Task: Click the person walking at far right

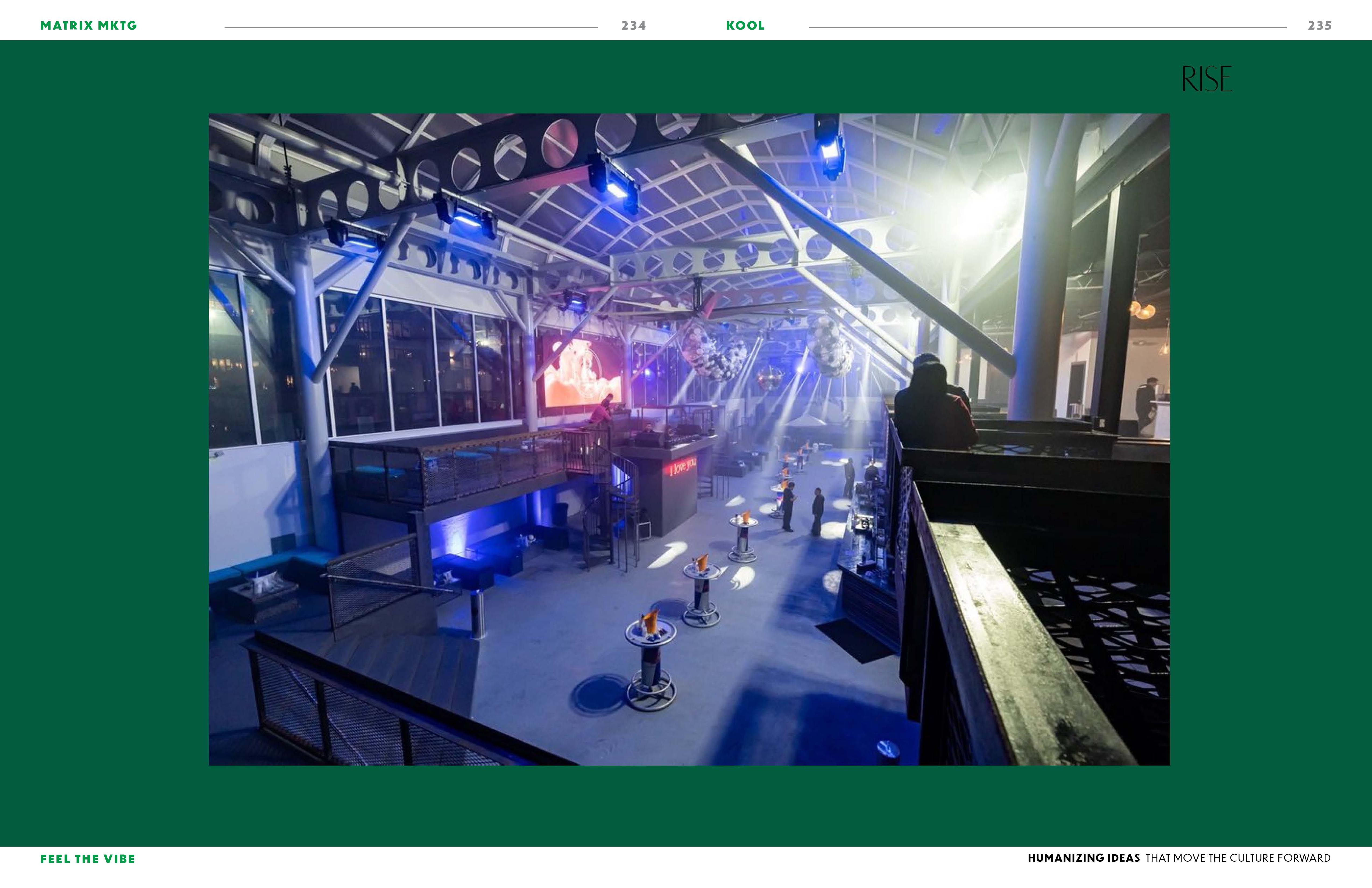Action: click(1146, 404)
